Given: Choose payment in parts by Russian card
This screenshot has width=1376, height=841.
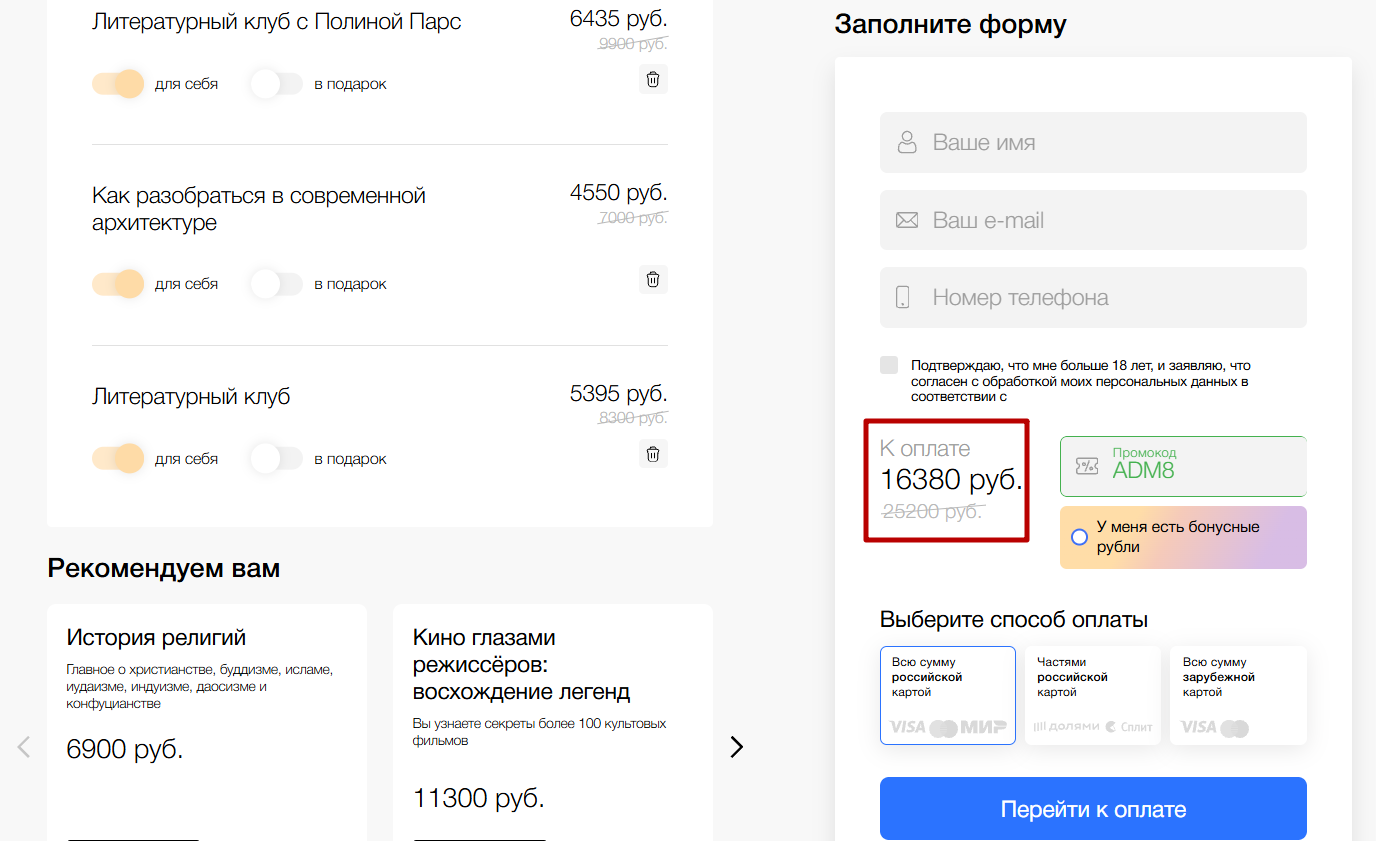Looking at the screenshot, I should (x=1092, y=695).
